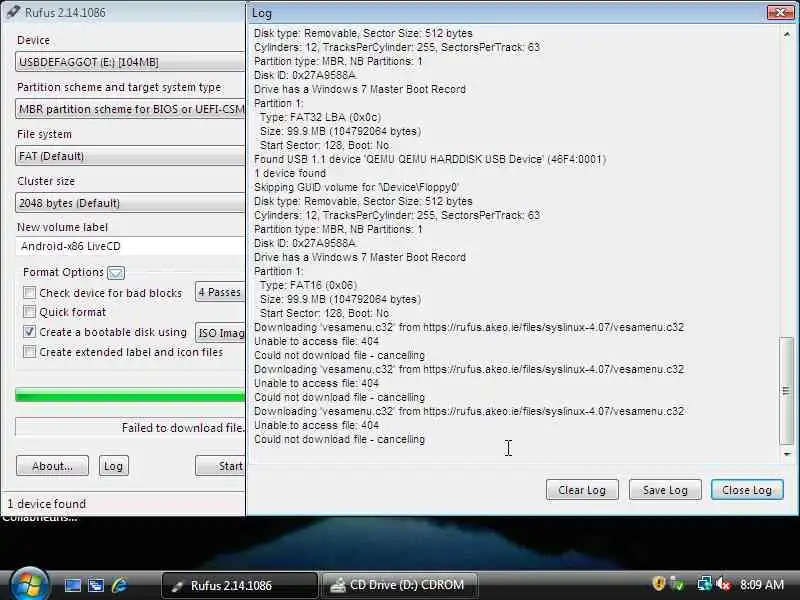This screenshot has height=600, width=800.
Task: Open the Device dropdown USBDEFAGGOT
Action: tap(130, 62)
